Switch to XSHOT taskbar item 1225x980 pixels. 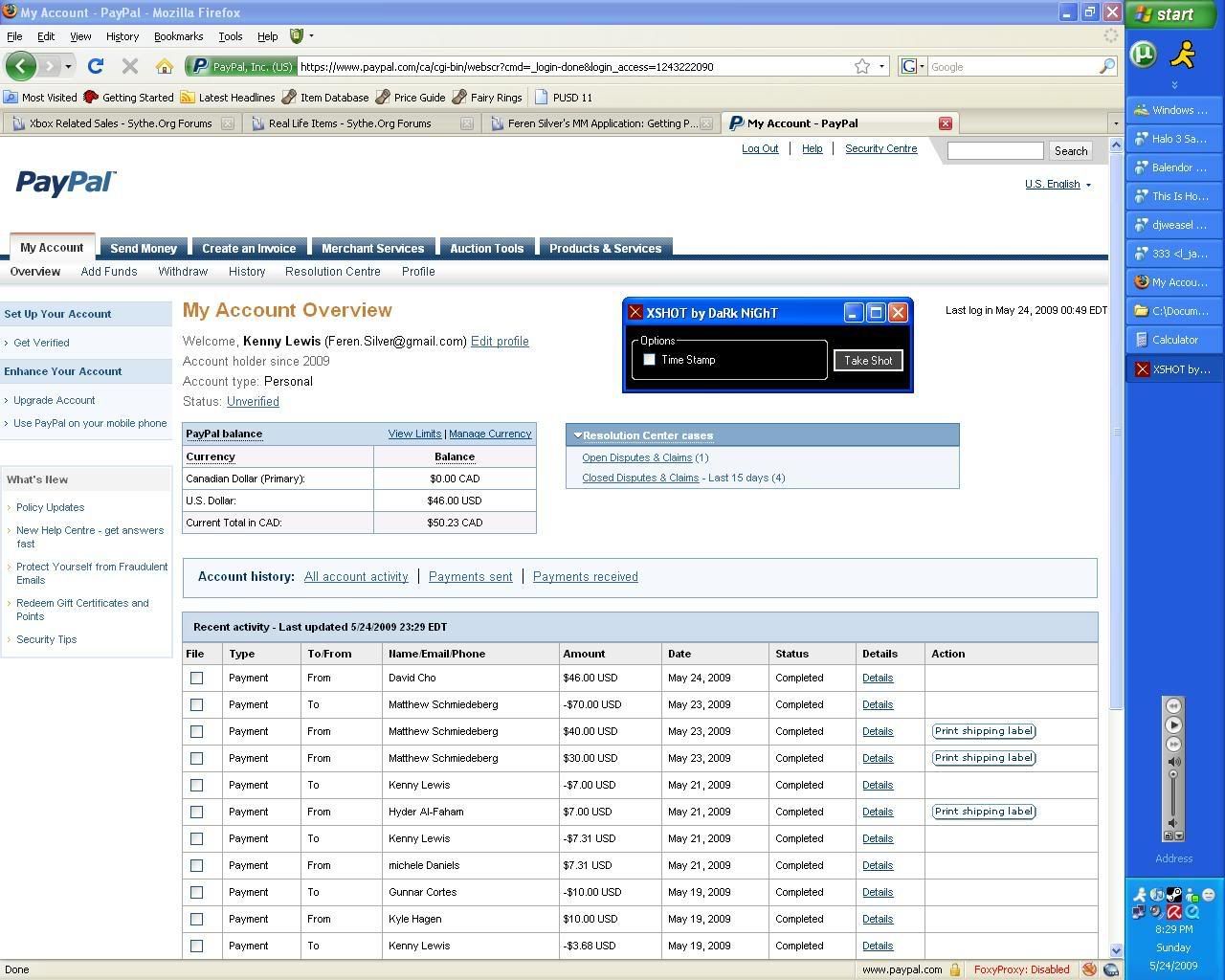1174,368
